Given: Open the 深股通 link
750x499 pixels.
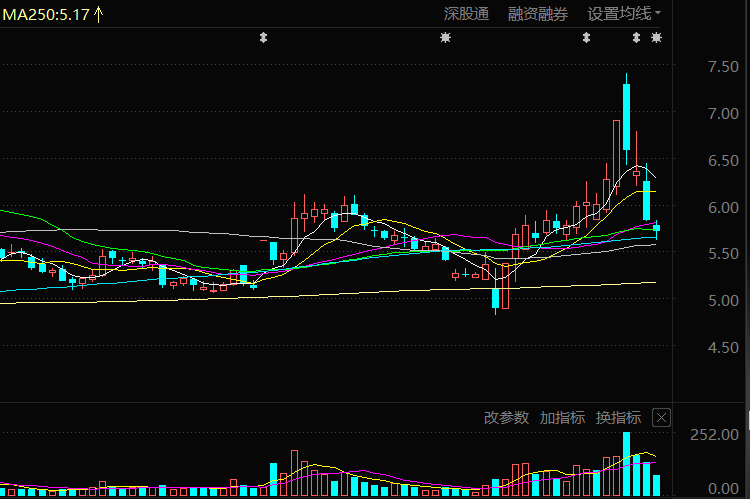Looking at the screenshot, I should (x=466, y=14).
